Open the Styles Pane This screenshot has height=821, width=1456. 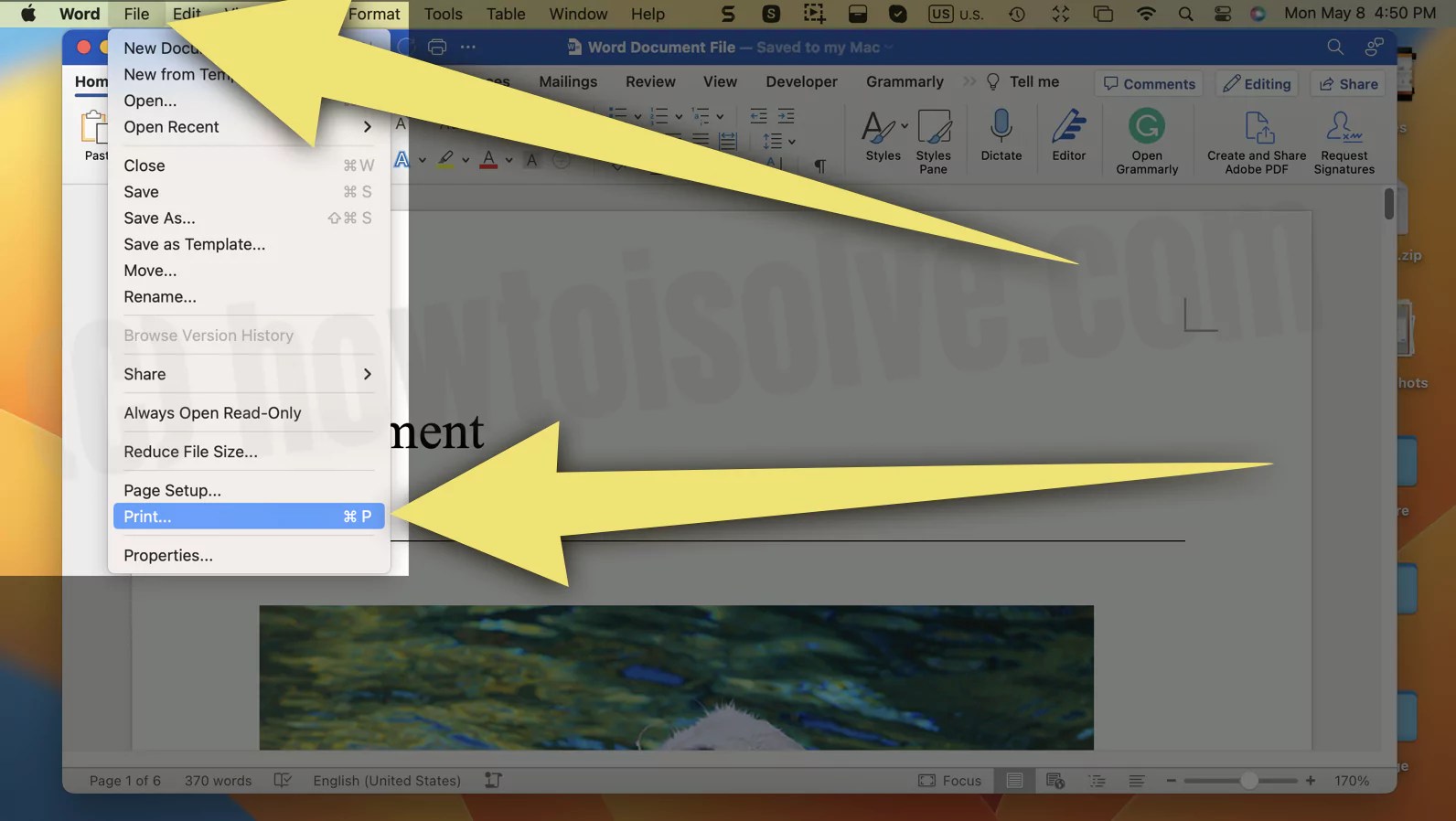[x=933, y=141]
